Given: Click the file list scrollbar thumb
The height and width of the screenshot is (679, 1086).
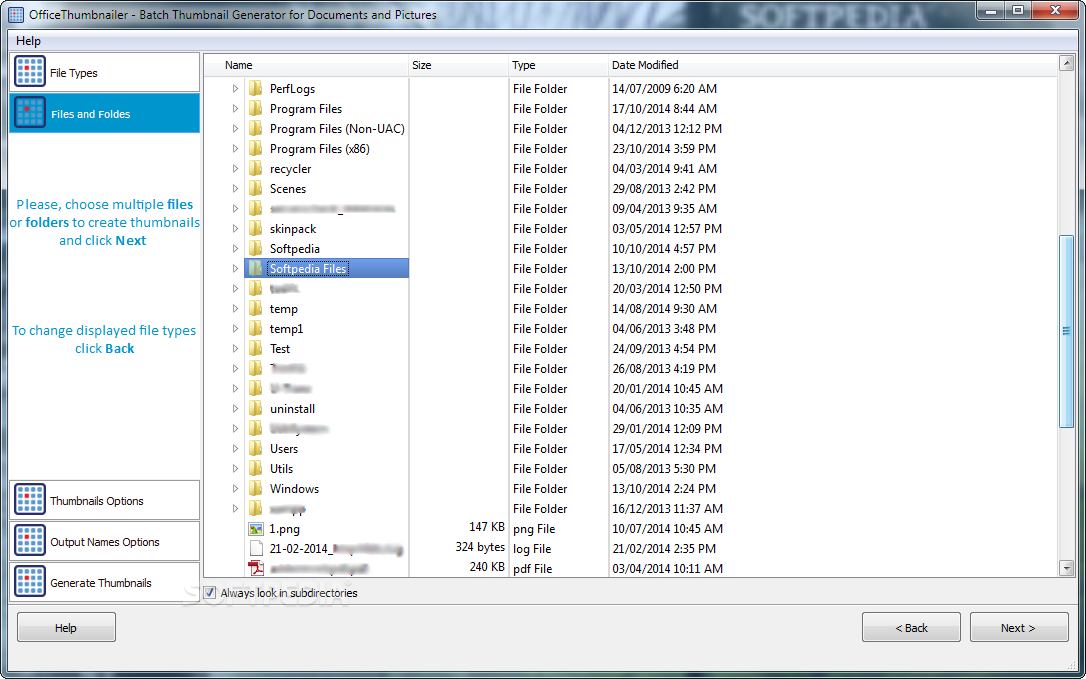Looking at the screenshot, I should point(1066,332).
